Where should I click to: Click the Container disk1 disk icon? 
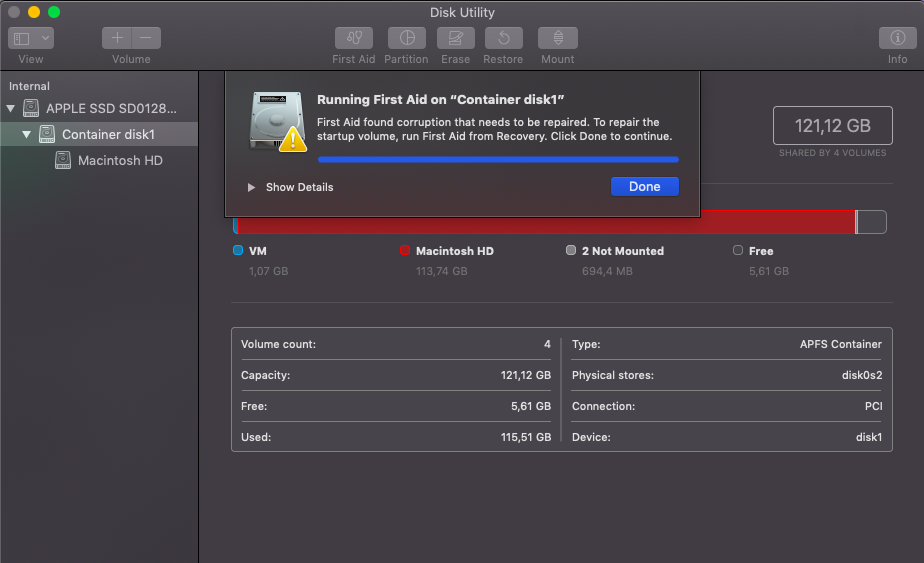tap(47, 134)
